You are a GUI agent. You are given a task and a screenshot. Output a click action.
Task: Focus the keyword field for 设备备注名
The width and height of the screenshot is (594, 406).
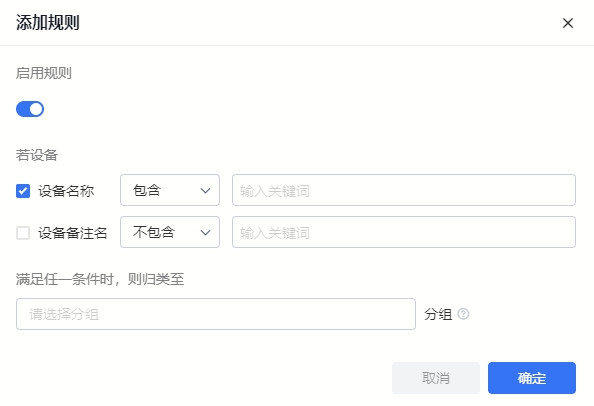point(404,232)
